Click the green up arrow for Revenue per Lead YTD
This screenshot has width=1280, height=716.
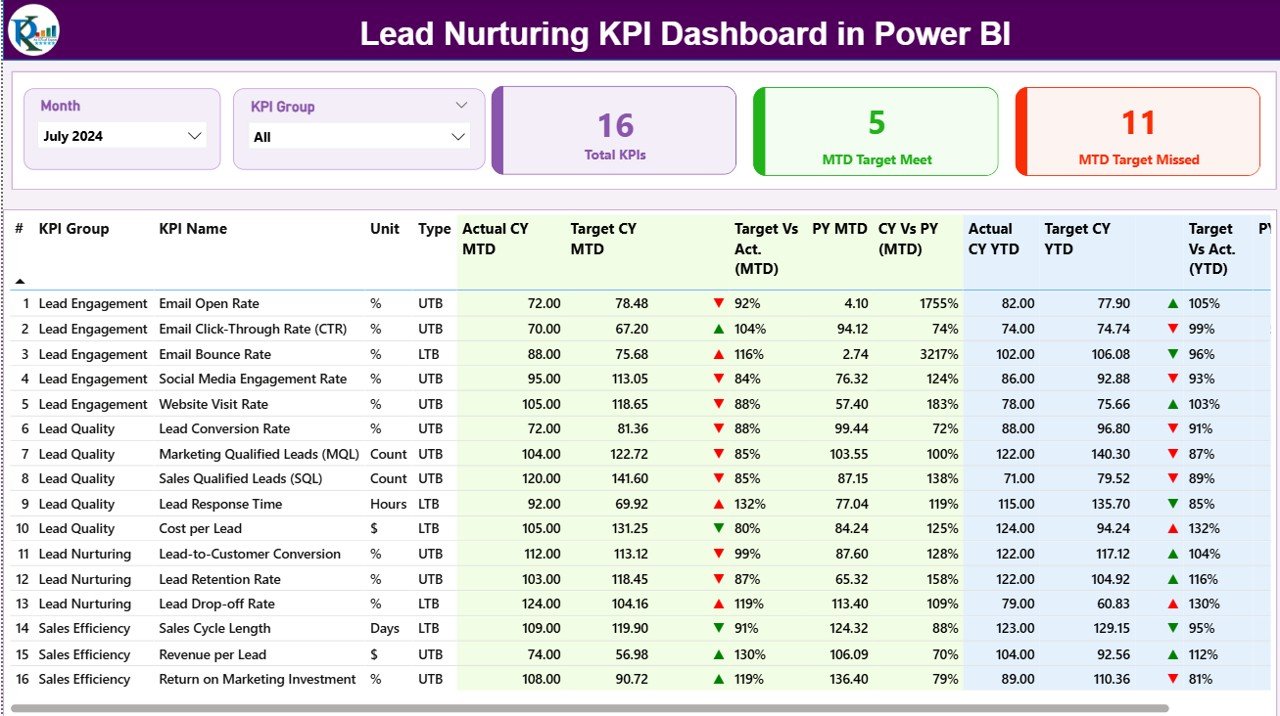coord(1171,653)
